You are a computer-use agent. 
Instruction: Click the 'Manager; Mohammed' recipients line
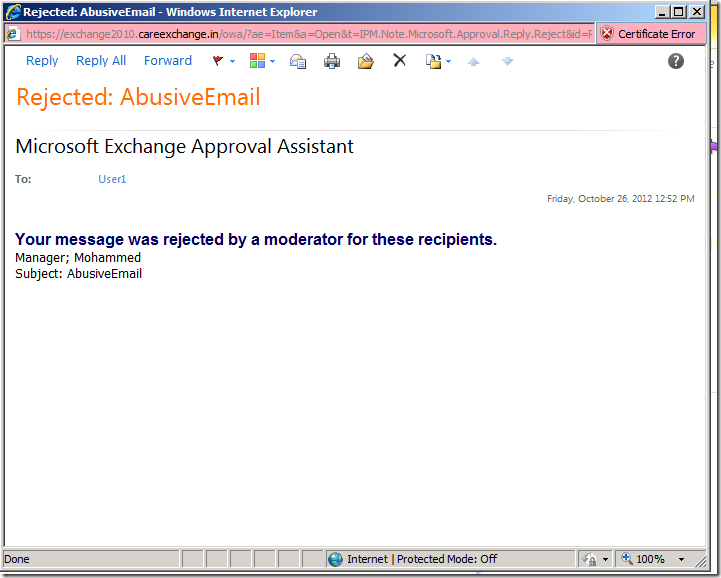[x=78, y=258]
